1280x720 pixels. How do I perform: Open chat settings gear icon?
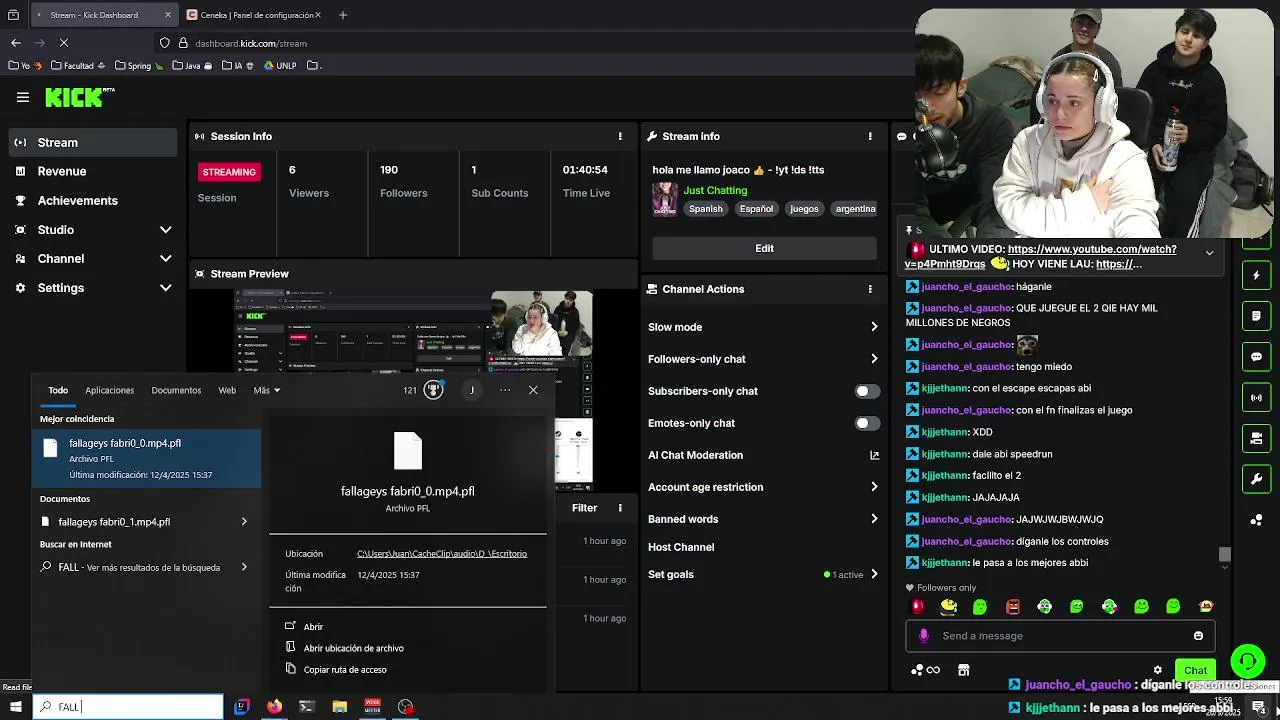coord(1158,670)
